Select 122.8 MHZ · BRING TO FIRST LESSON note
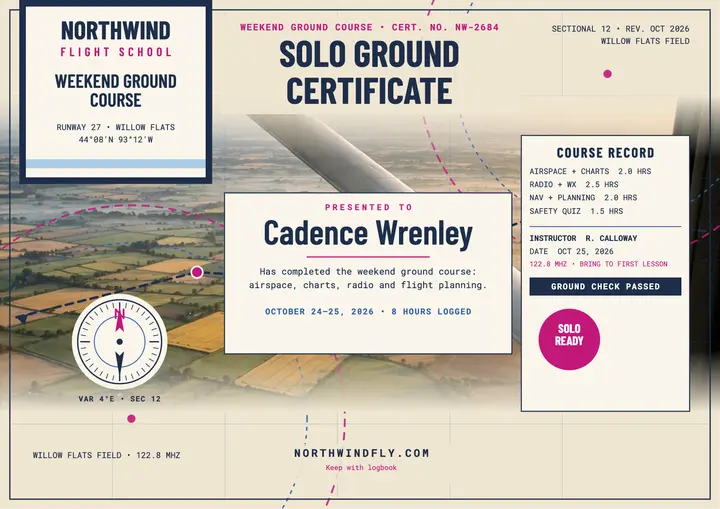 tap(598, 264)
